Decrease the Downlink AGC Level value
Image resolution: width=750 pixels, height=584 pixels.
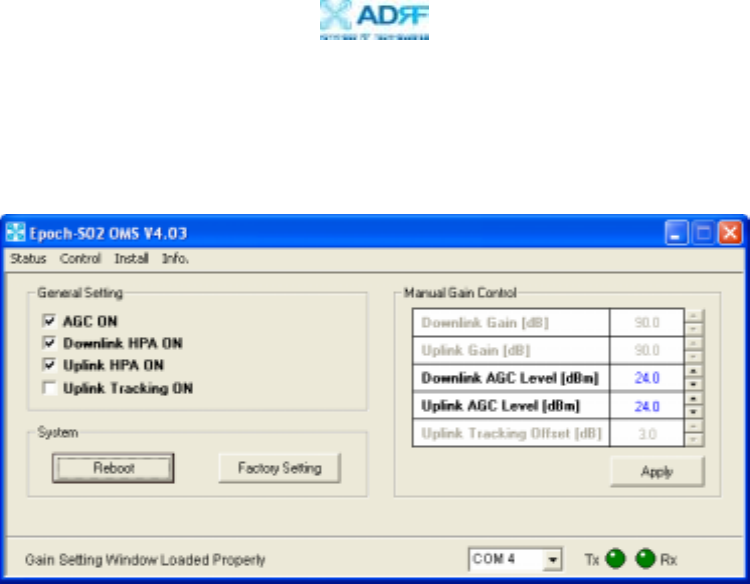tap(694, 385)
